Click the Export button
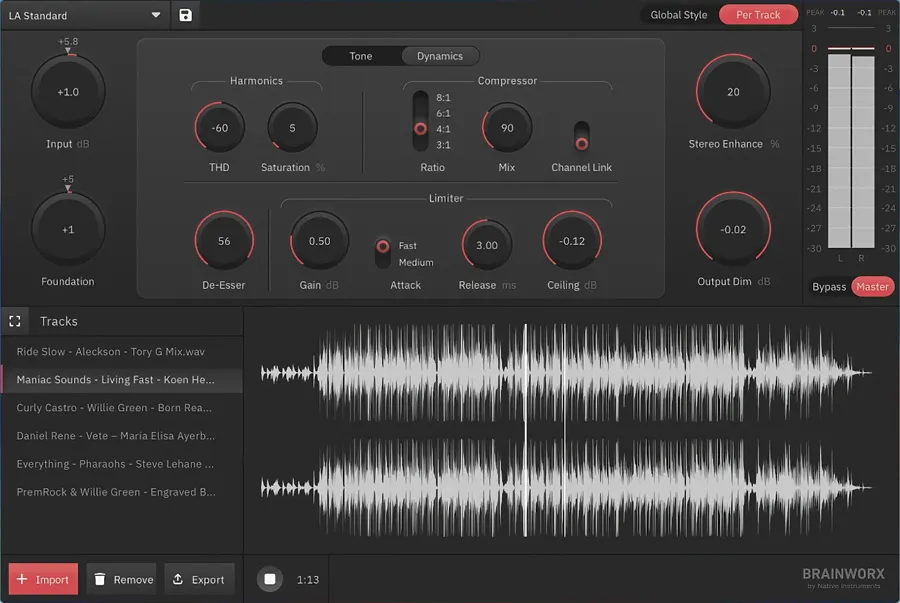The height and width of the screenshot is (603, 900). coord(199,579)
